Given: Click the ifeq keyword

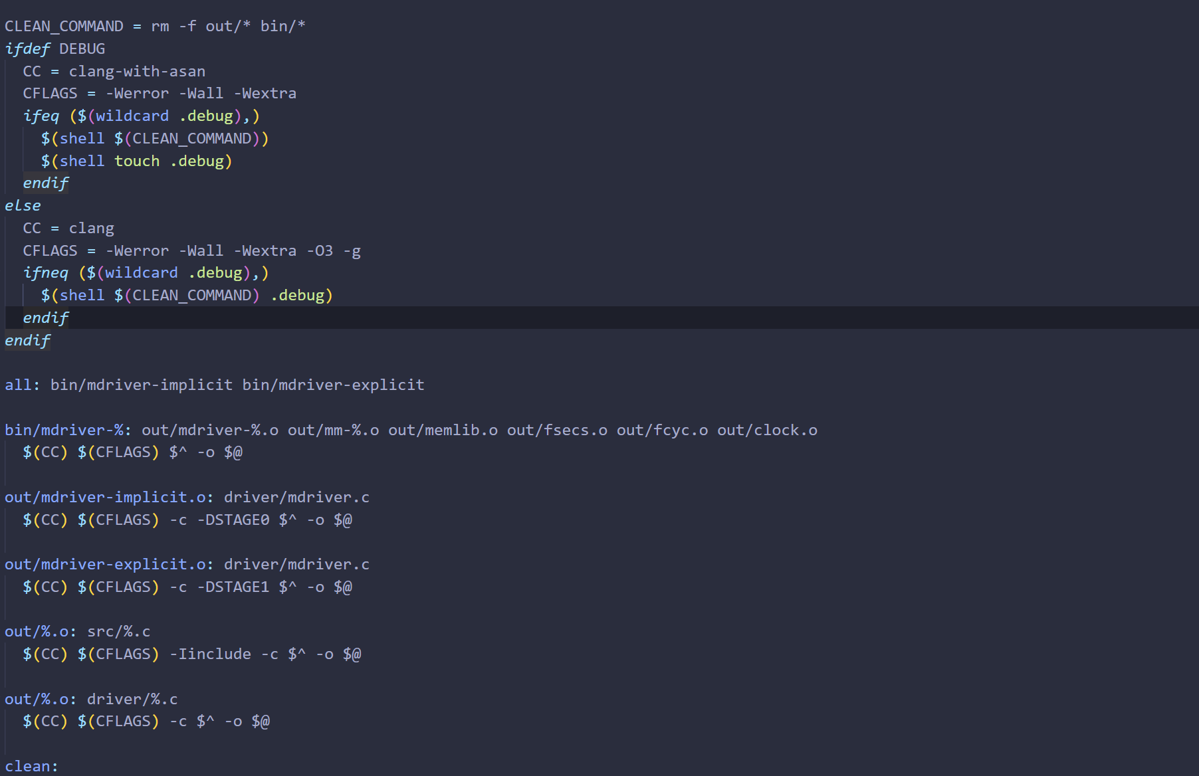Looking at the screenshot, I should pos(41,116).
